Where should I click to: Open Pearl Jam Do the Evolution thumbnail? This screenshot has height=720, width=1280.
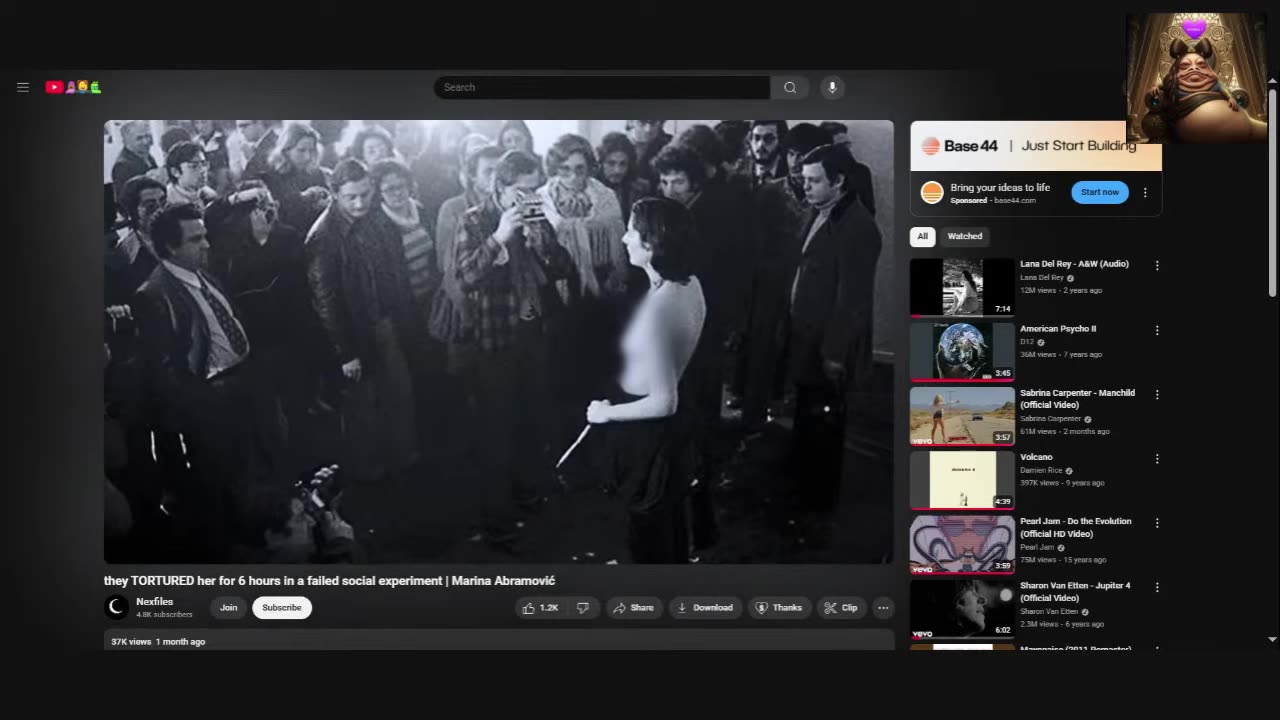[962, 544]
